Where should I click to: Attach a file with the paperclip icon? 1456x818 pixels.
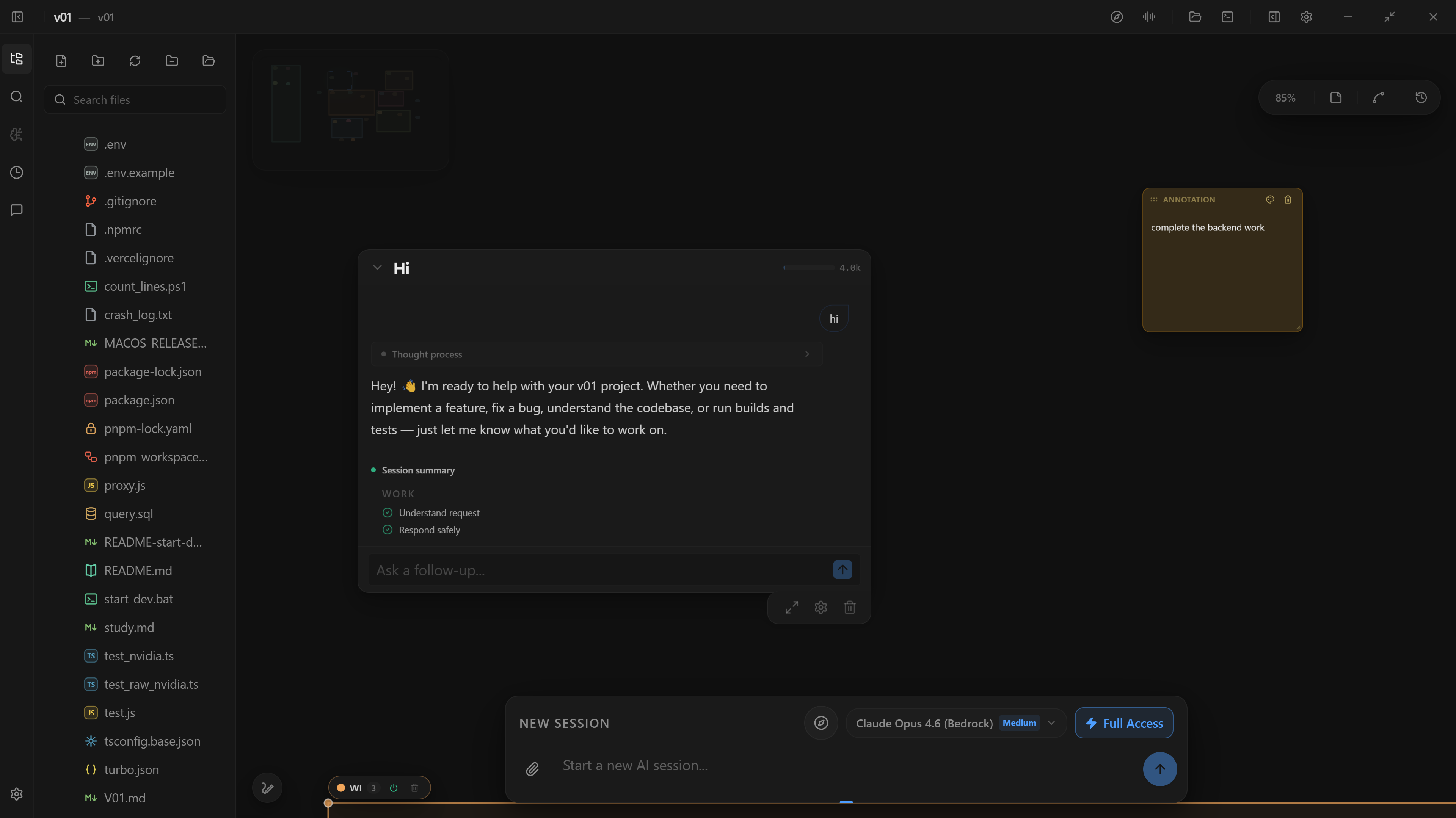pos(532,769)
